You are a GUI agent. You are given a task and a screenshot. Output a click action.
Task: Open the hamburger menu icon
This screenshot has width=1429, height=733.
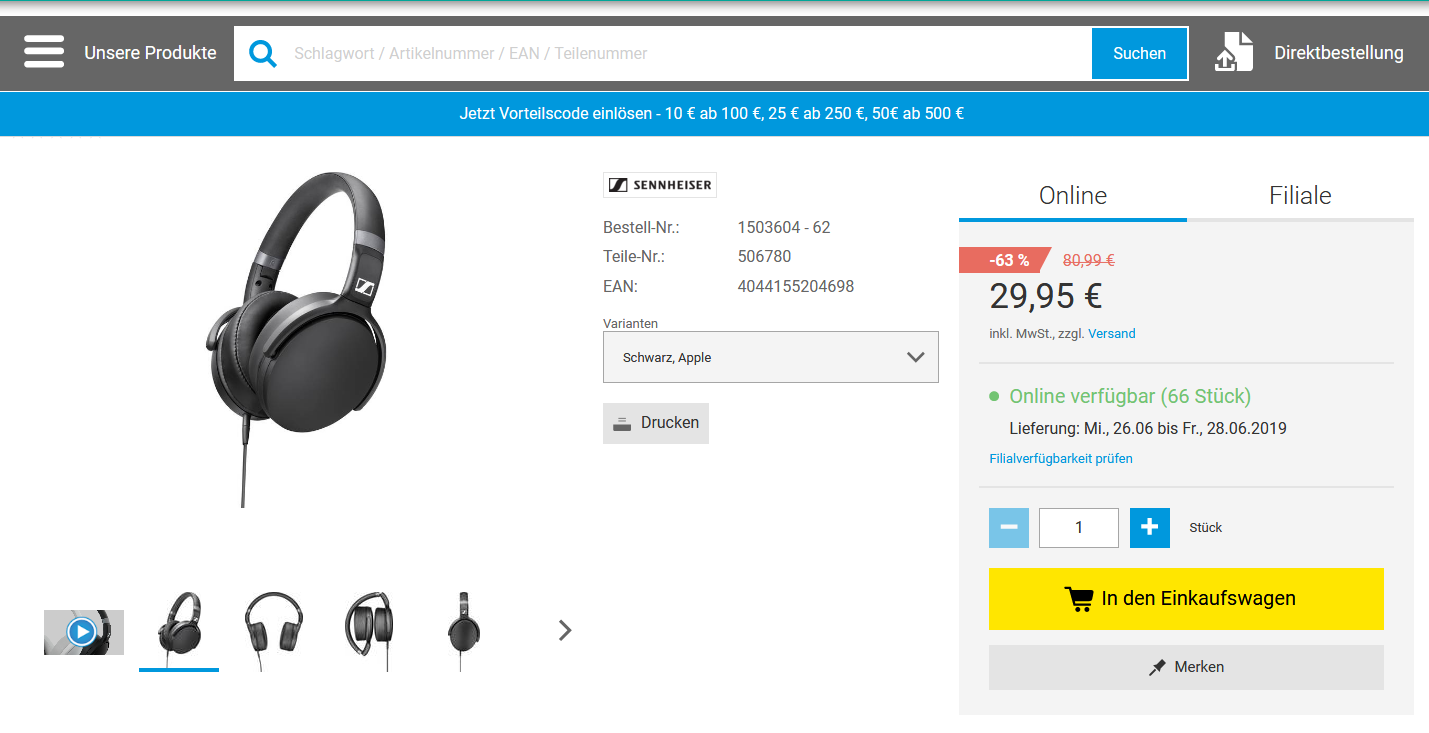(x=44, y=52)
